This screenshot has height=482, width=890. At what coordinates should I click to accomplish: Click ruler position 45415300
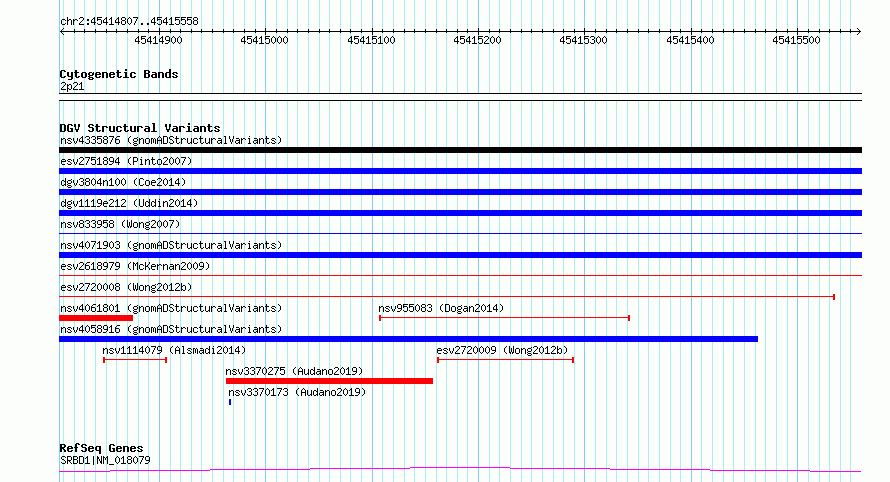click(x=583, y=40)
